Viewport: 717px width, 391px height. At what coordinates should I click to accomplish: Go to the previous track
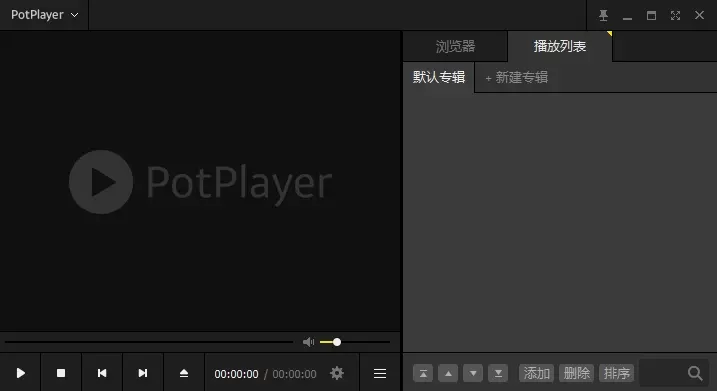(x=102, y=373)
